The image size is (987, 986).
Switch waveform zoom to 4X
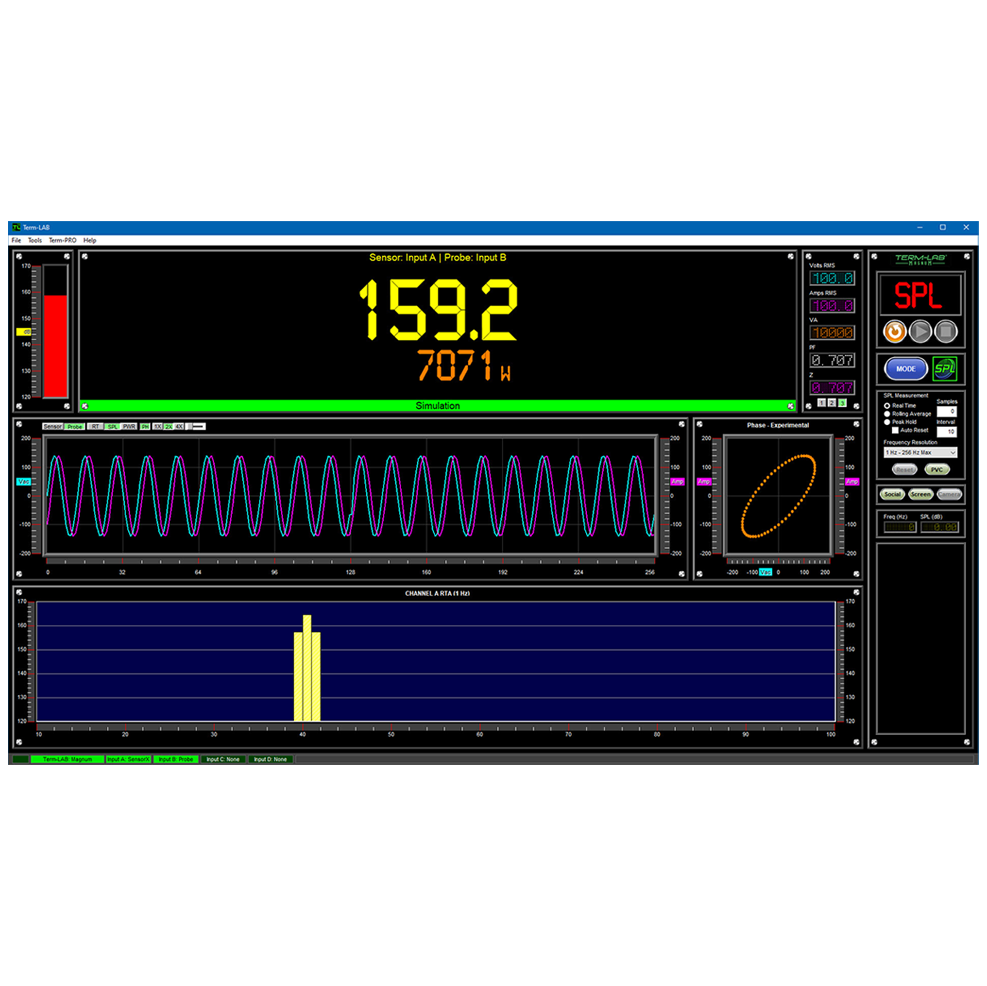179,426
